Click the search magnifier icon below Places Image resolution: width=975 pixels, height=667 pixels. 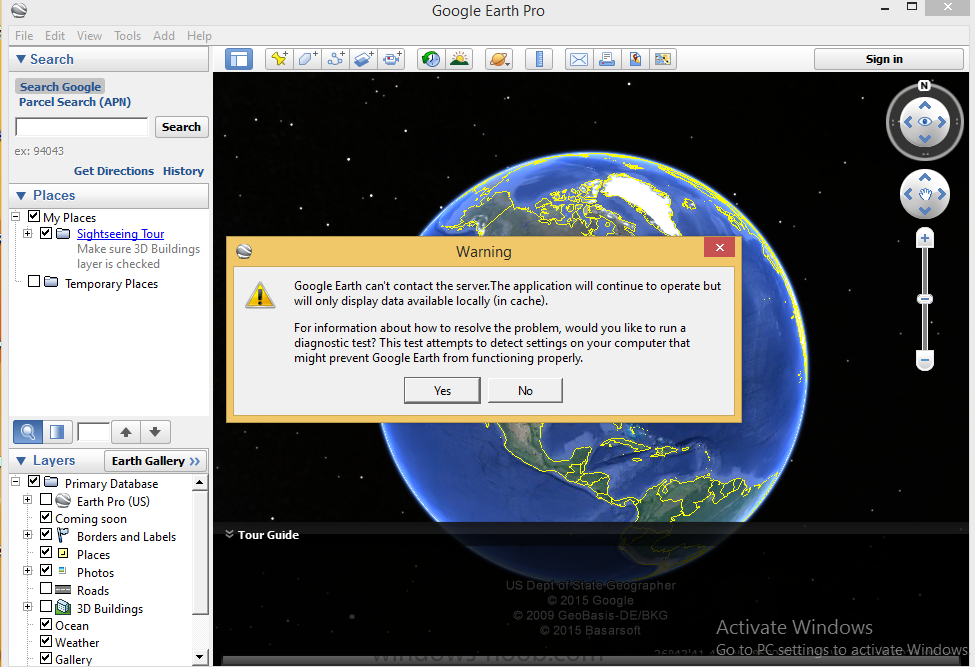coord(28,431)
